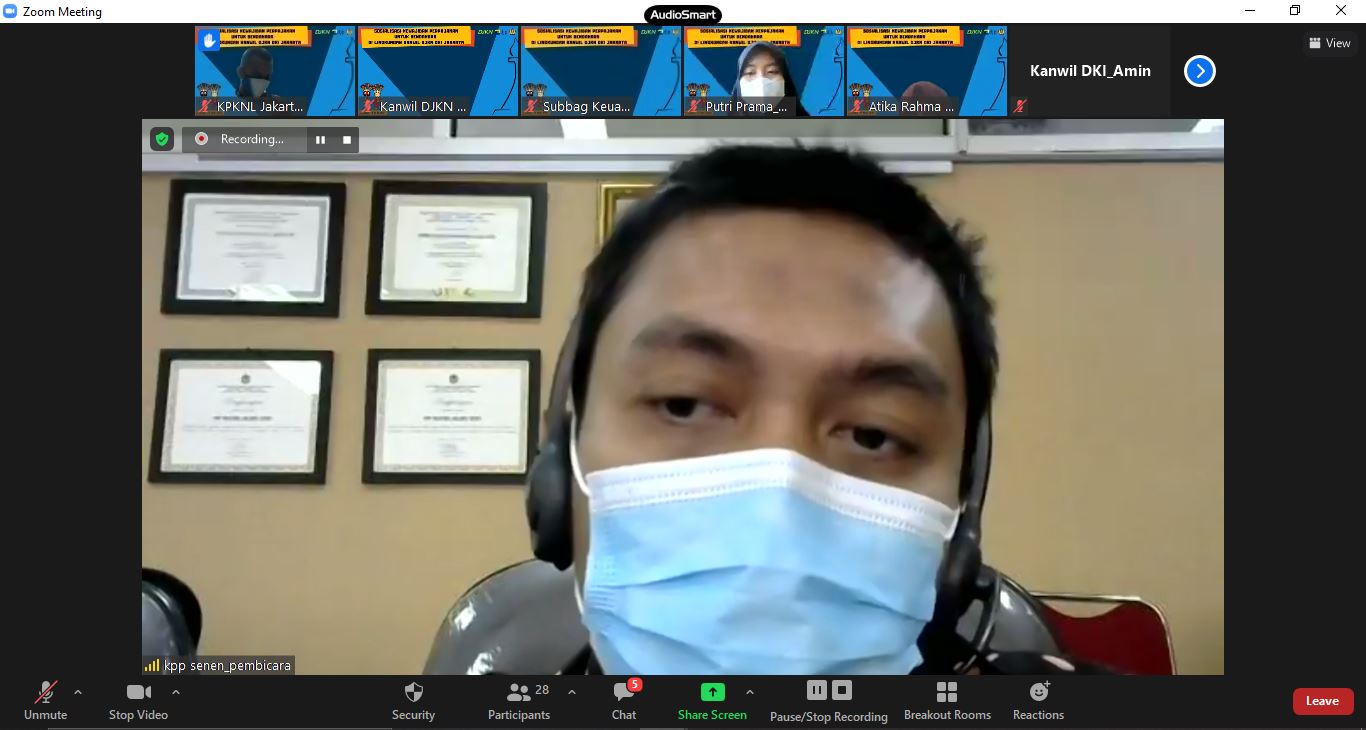Screen dimensions: 1366x730
Task: Click the green encryption shield icon
Action: (162, 139)
